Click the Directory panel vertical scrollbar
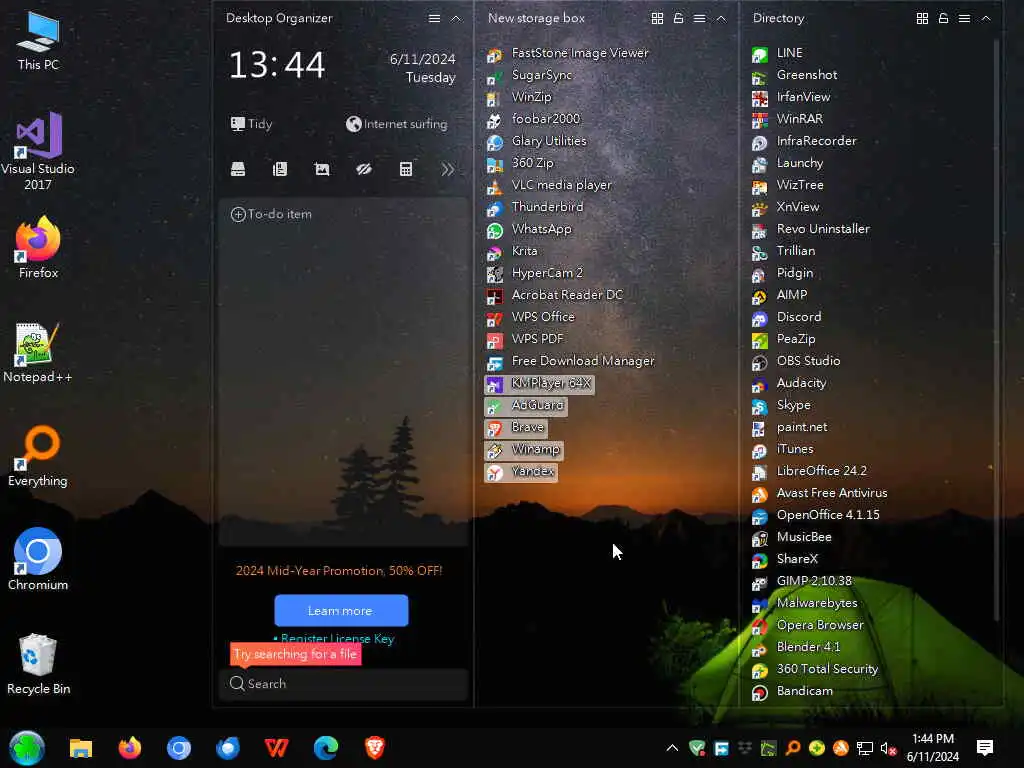This screenshot has height=768, width=1024. tap(997, 330)
